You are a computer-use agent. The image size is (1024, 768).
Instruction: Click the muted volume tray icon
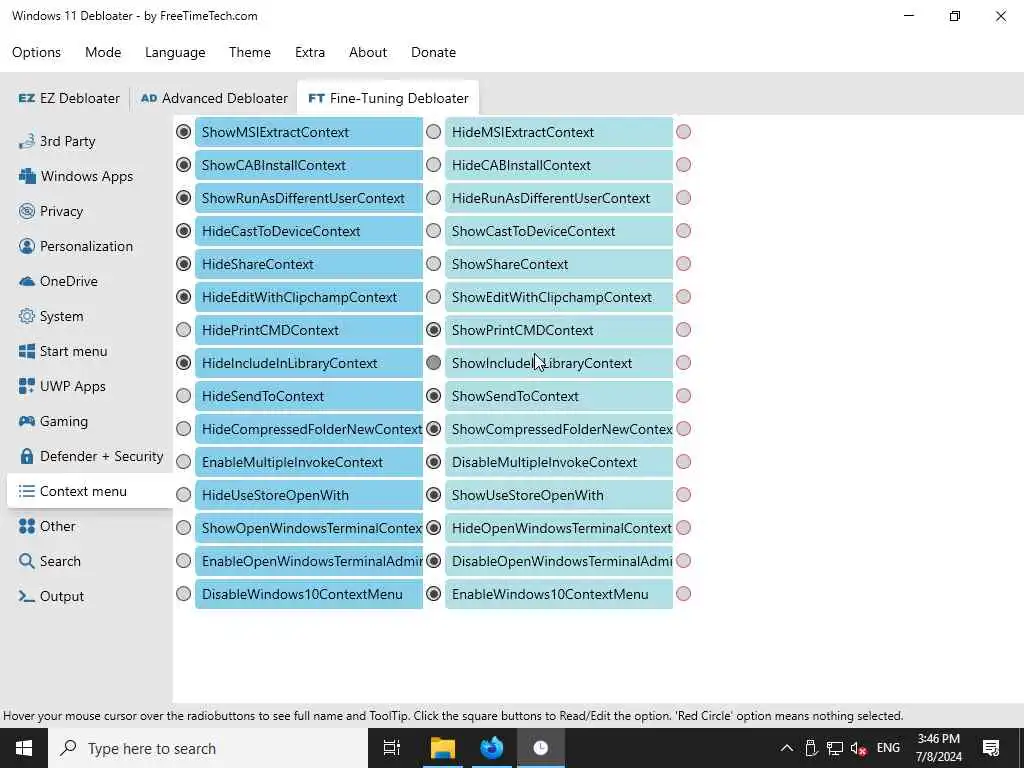coord(858,748)
